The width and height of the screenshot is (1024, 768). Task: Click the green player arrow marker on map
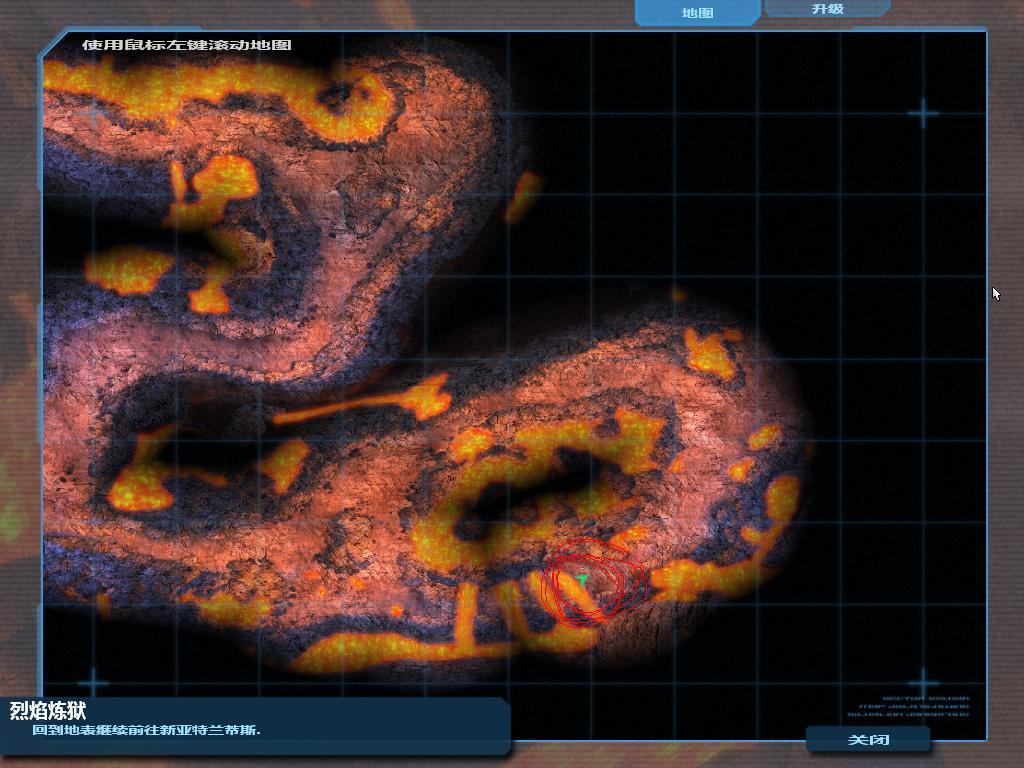tap(582, 579)
